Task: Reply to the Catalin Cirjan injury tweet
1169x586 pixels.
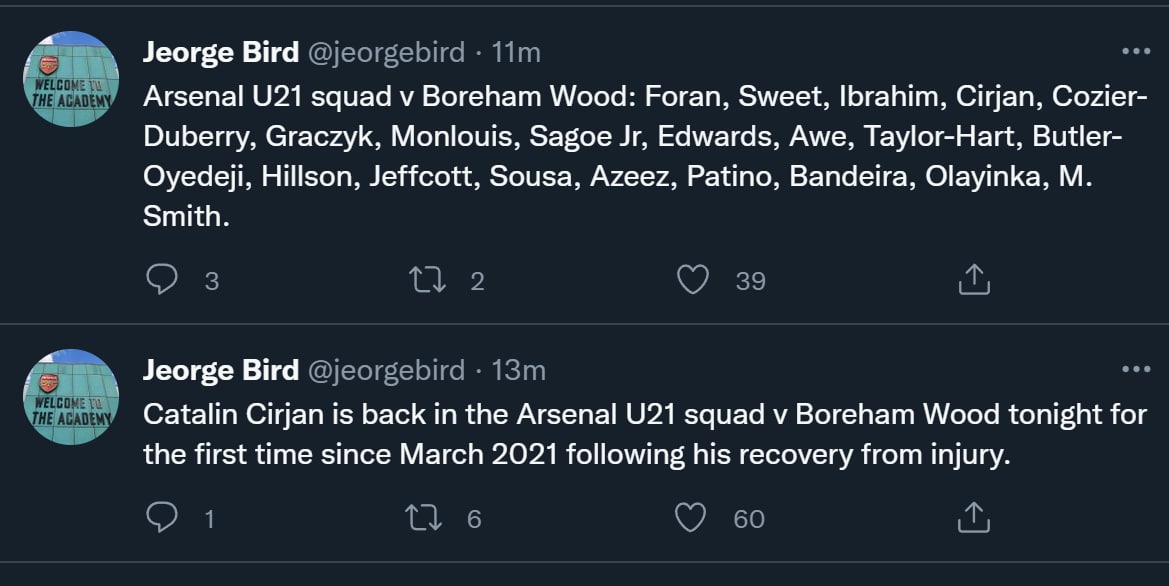Action: pos(161,517)
